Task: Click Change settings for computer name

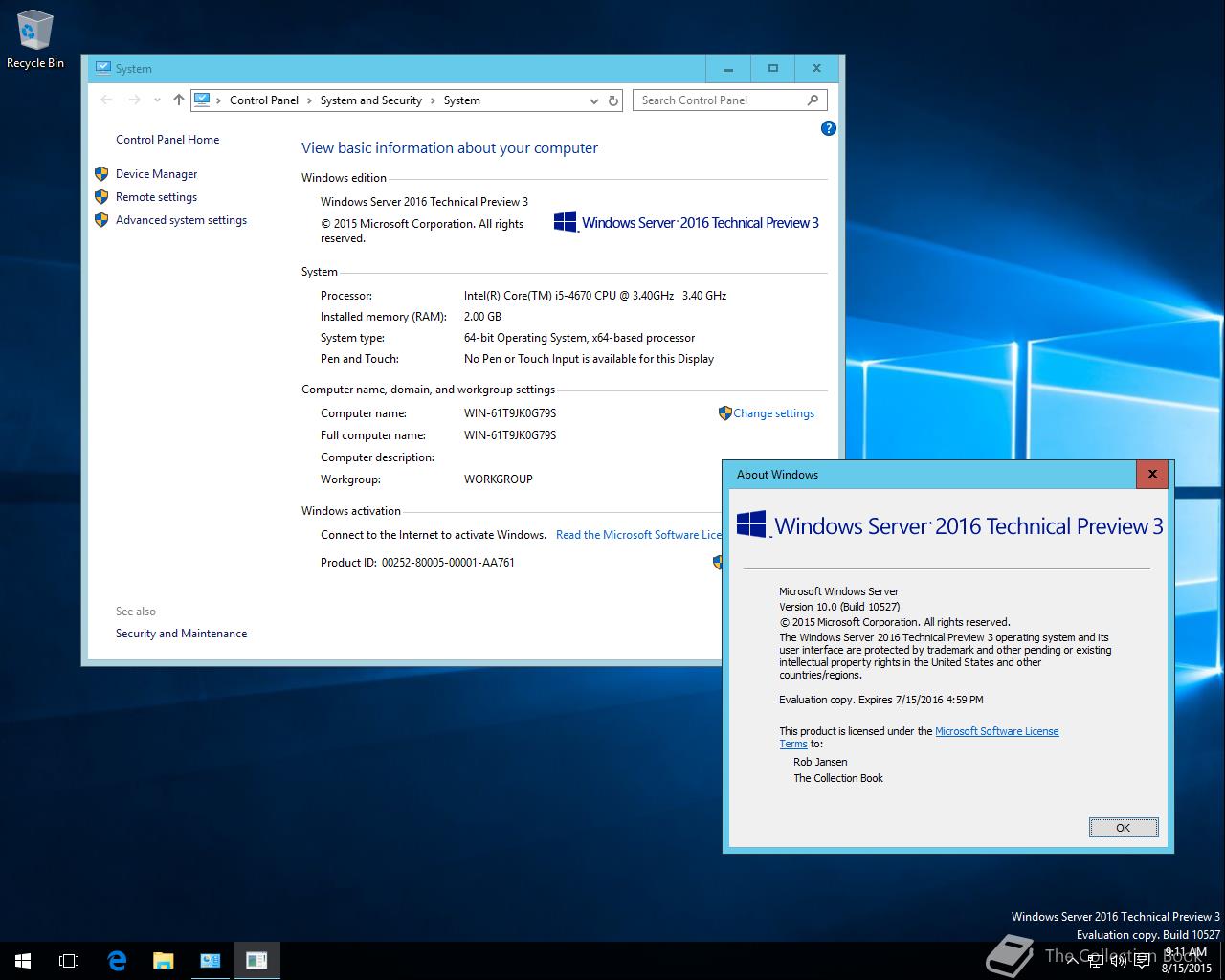Action: pyautogui.click(x=773, y=413)
